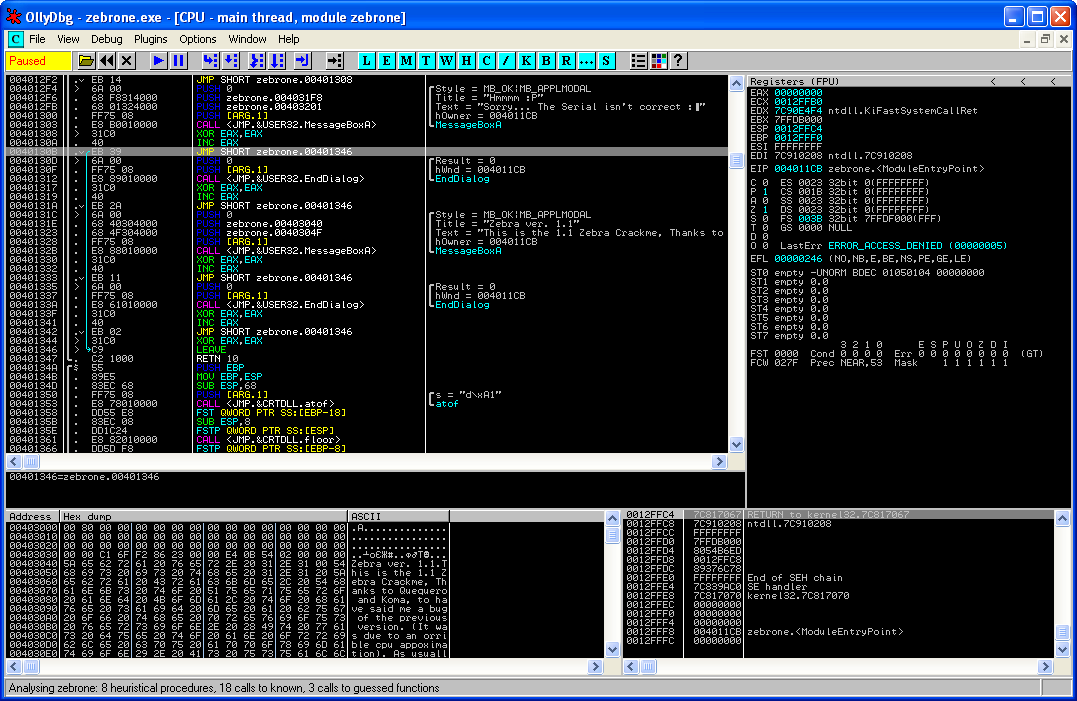Show Patches with the slash button
The height and width of the screenshot is (701, 1077).
pos(506,60)
